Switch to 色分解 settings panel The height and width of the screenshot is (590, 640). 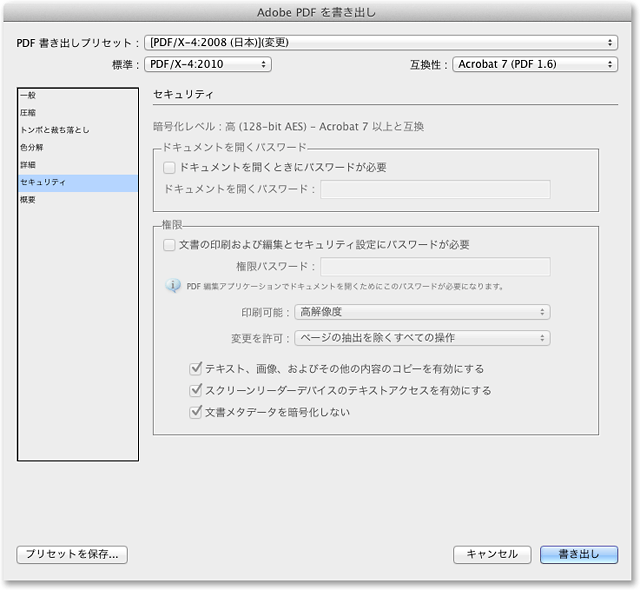pyautogui.click(x=31, y=147)
